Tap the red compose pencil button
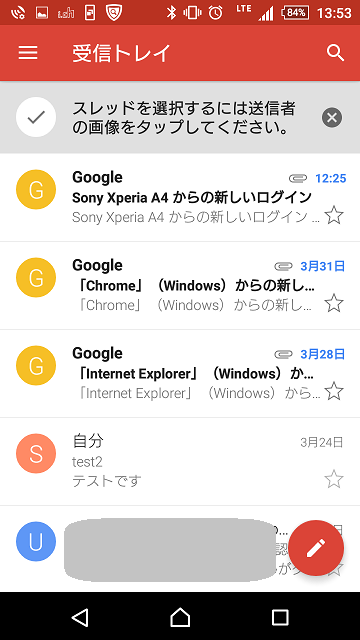 (x=316, y=548)
